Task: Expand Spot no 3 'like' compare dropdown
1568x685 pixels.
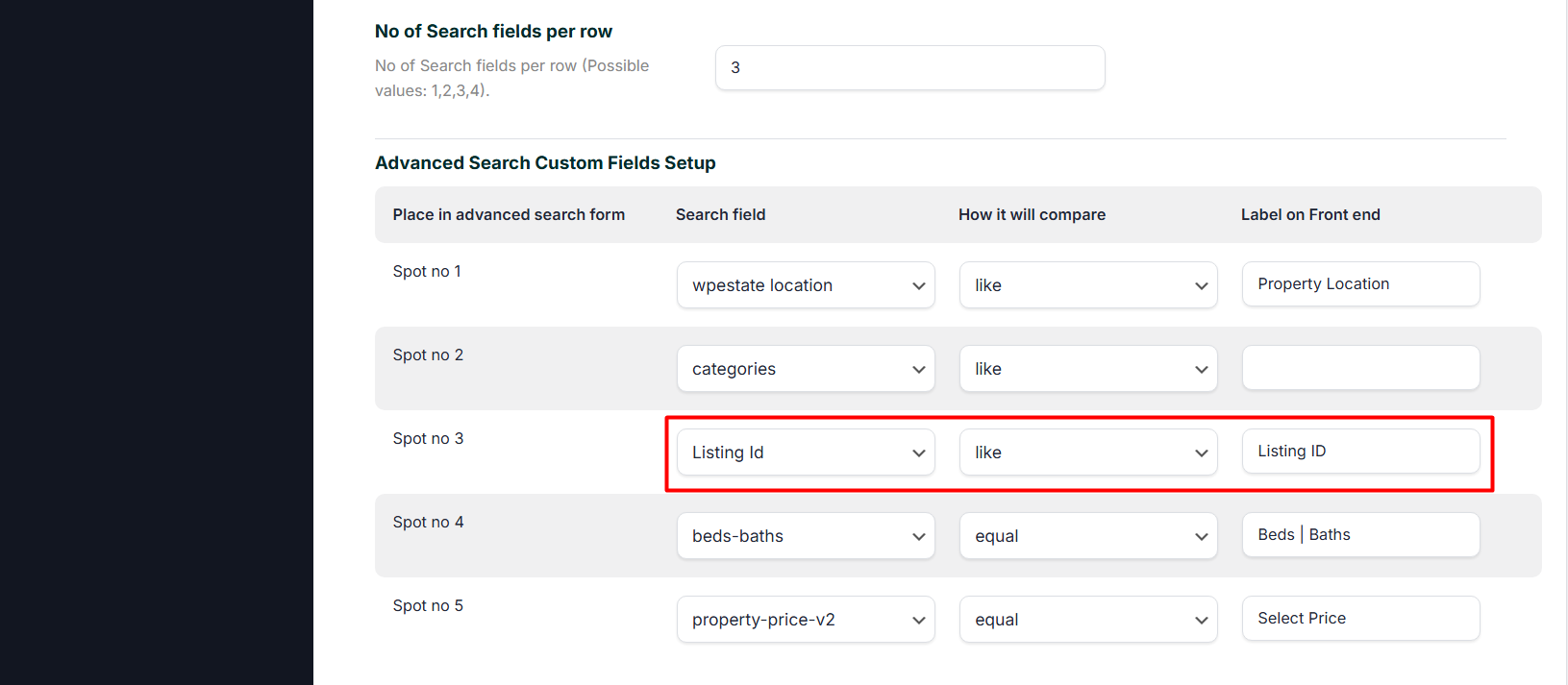Action: click(x=1088, y=453)
